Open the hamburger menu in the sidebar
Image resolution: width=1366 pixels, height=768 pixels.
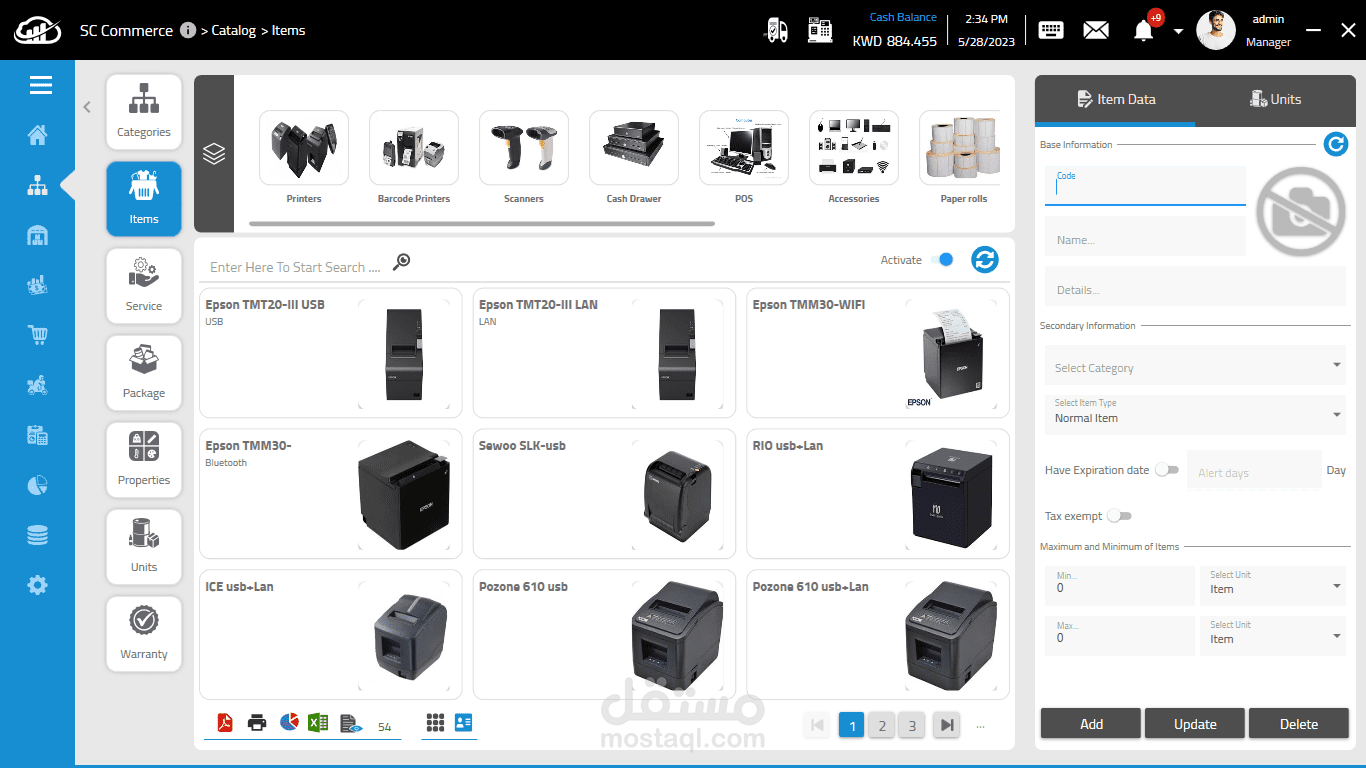pyautogui.click(x=41, y=85)
